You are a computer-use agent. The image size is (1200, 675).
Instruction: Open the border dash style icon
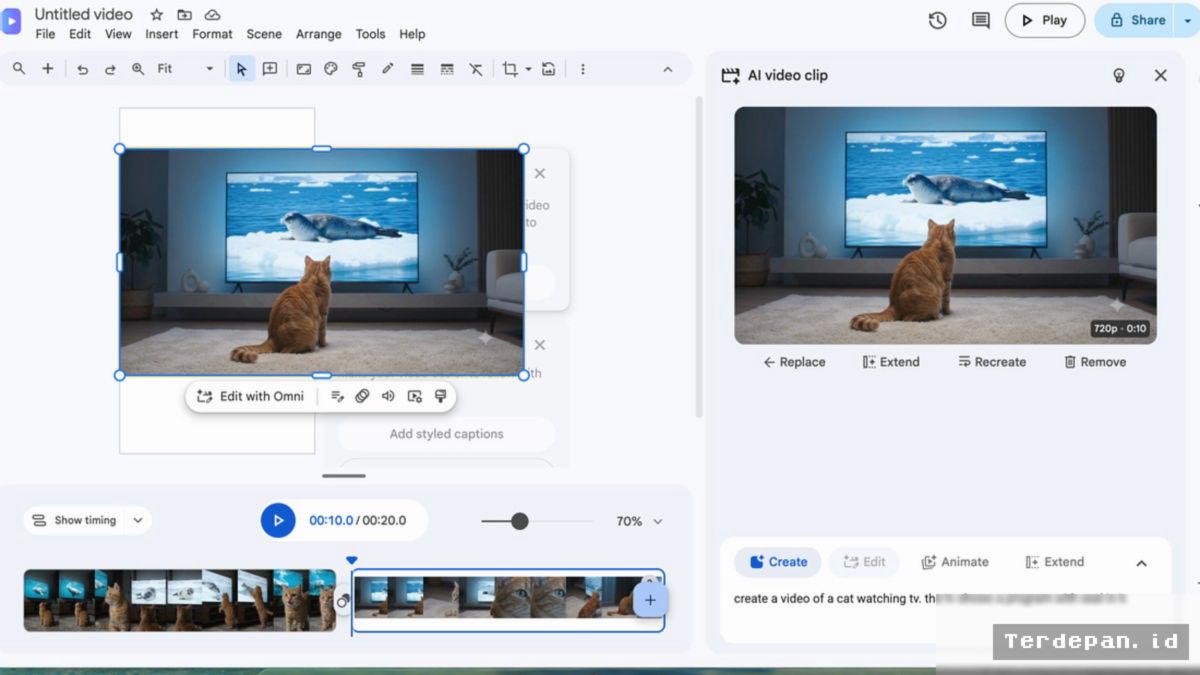click(446, 69)
